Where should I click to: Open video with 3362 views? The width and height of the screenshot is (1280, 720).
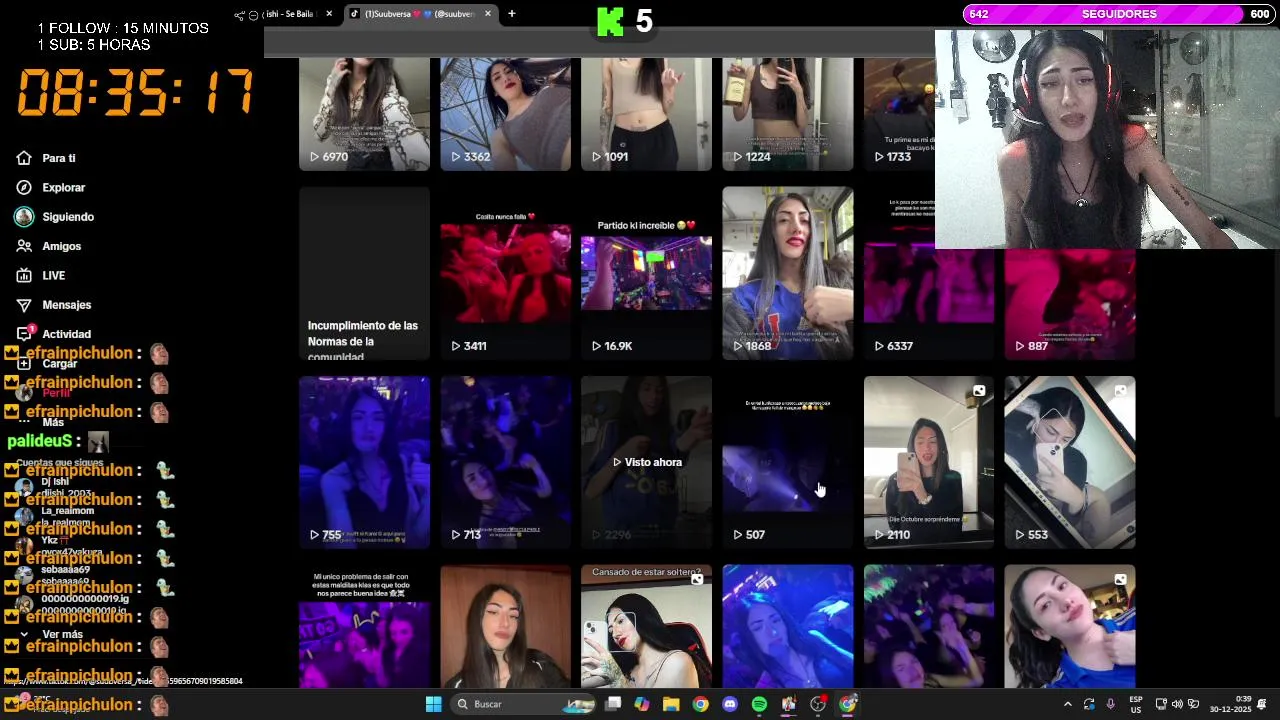(x=505, y=113)
